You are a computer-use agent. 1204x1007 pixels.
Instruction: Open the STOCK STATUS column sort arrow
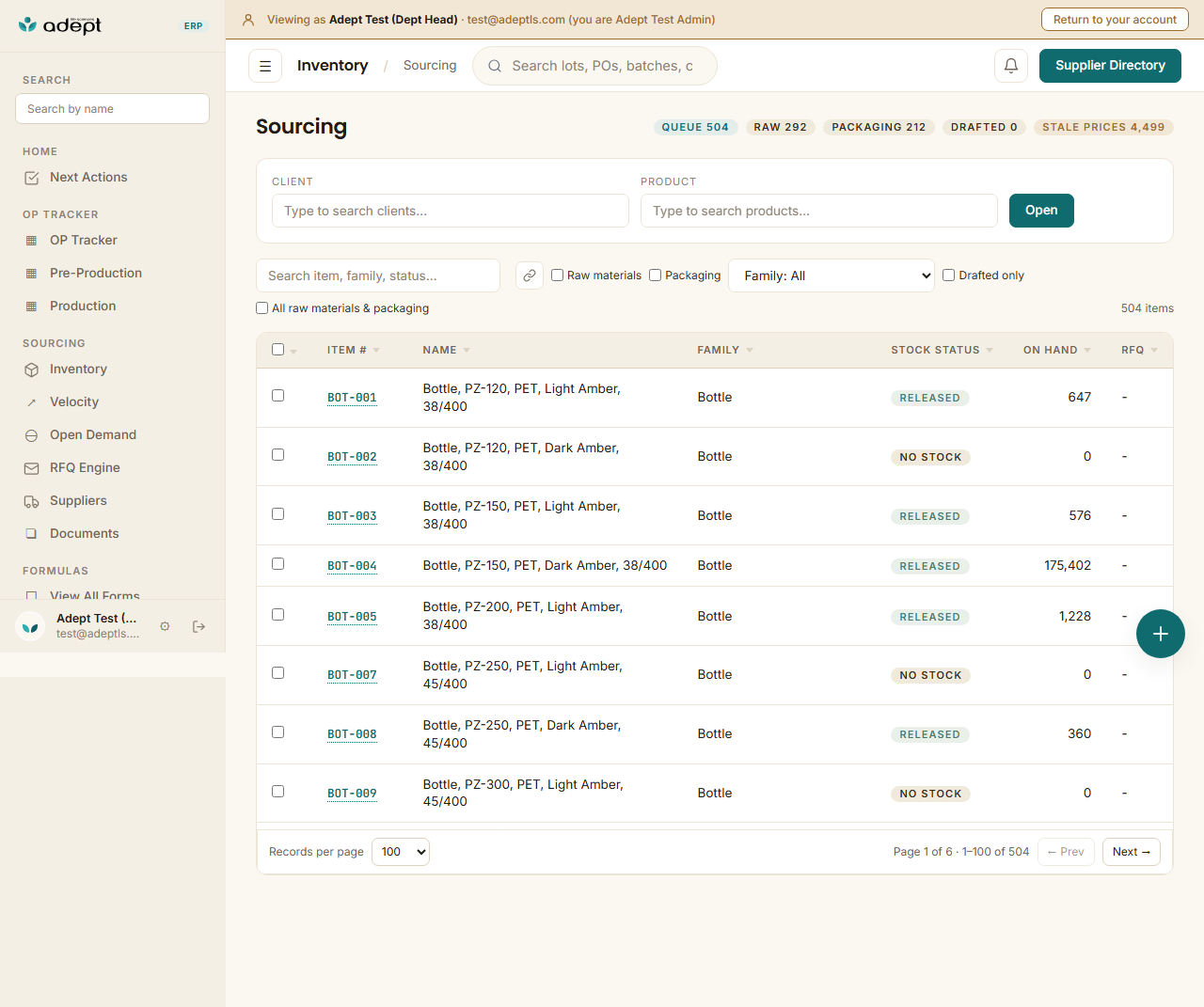tap(990, 351)
